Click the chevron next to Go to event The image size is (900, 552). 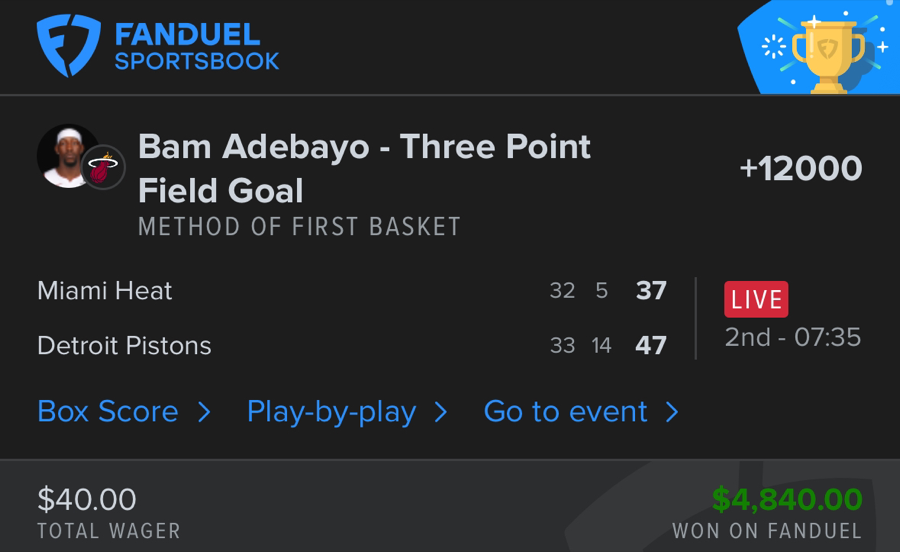pos(672,412)
